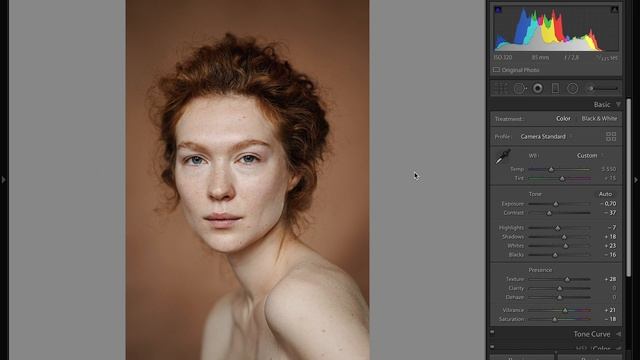Click the Blacks value -16
The height and width of the screenshot is (360, 640).
pos(610,255)
